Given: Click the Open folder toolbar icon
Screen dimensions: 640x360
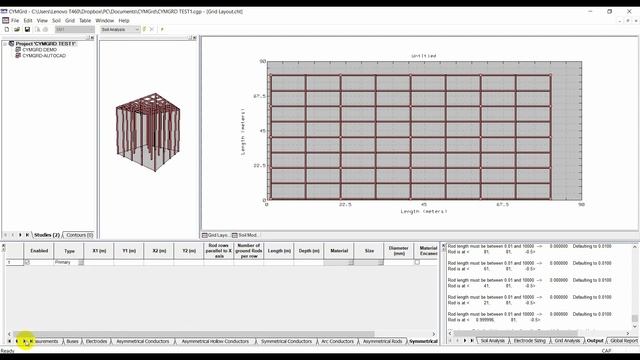Looking at the screenshot, I should point(17,29).
